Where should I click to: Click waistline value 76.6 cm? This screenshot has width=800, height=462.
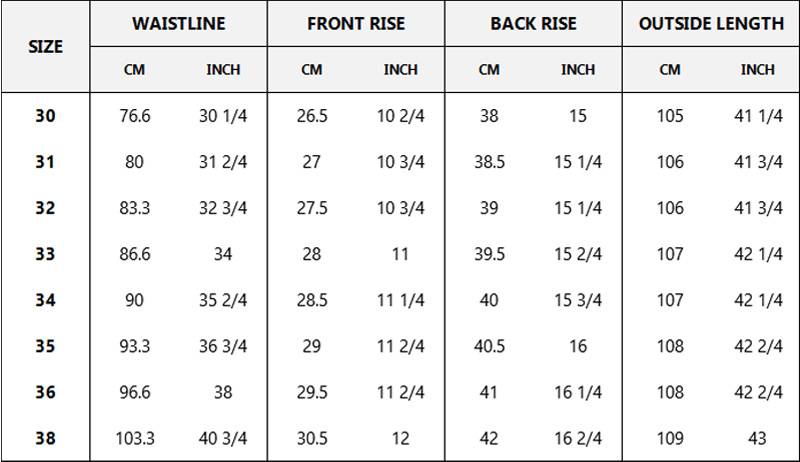tap(135, 116)
